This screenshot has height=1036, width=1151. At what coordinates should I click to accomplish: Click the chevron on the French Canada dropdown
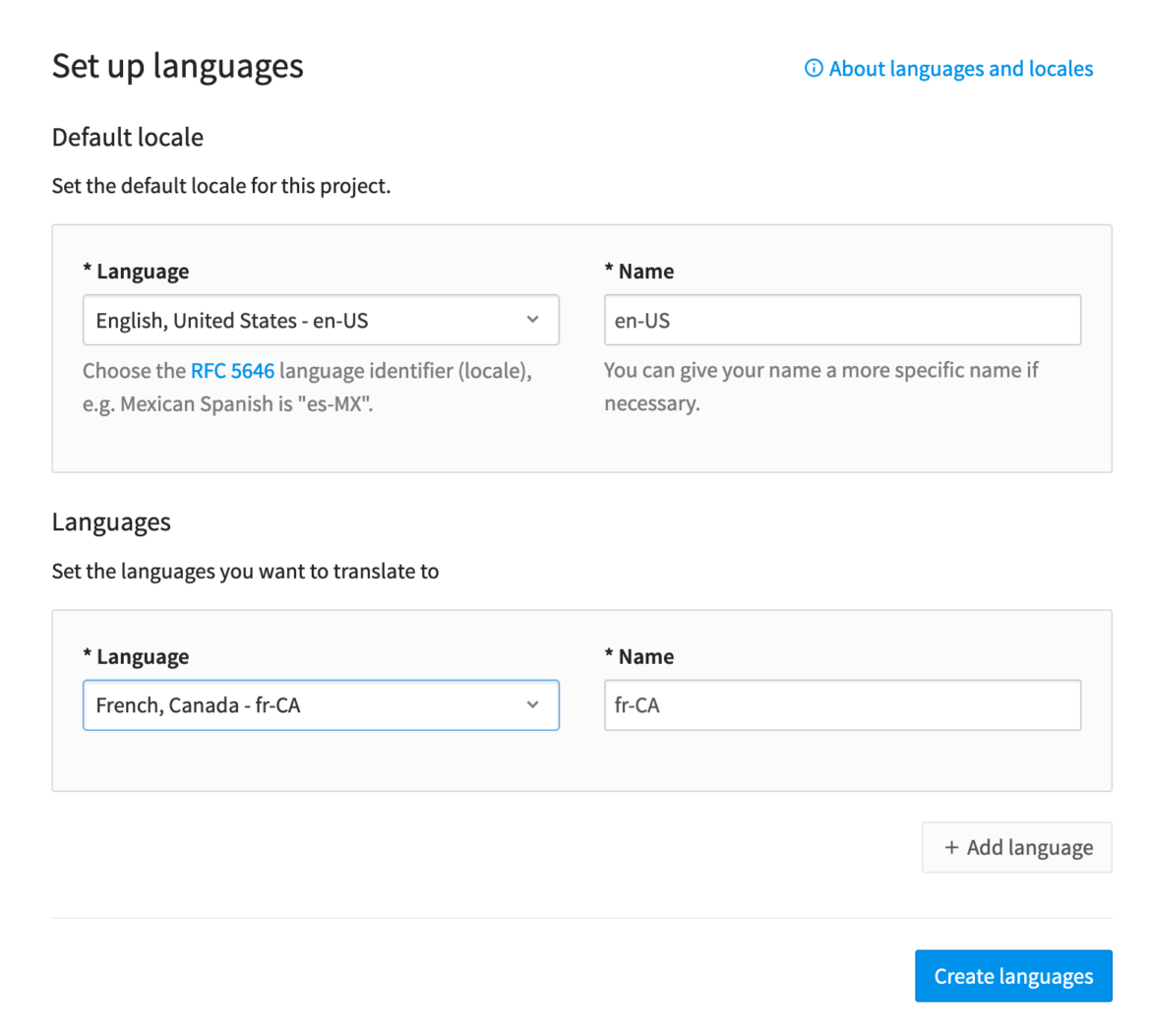[532, 704]
